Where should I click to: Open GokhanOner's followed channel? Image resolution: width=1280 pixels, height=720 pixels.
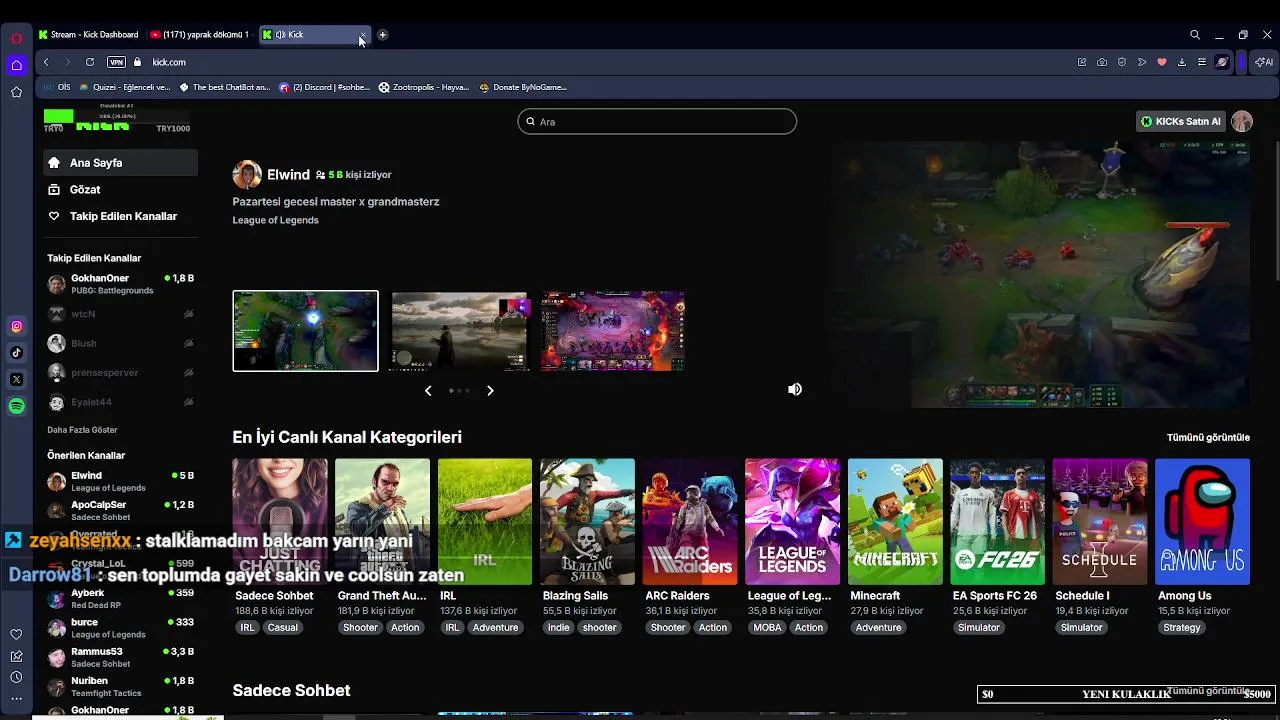[120, 284]
